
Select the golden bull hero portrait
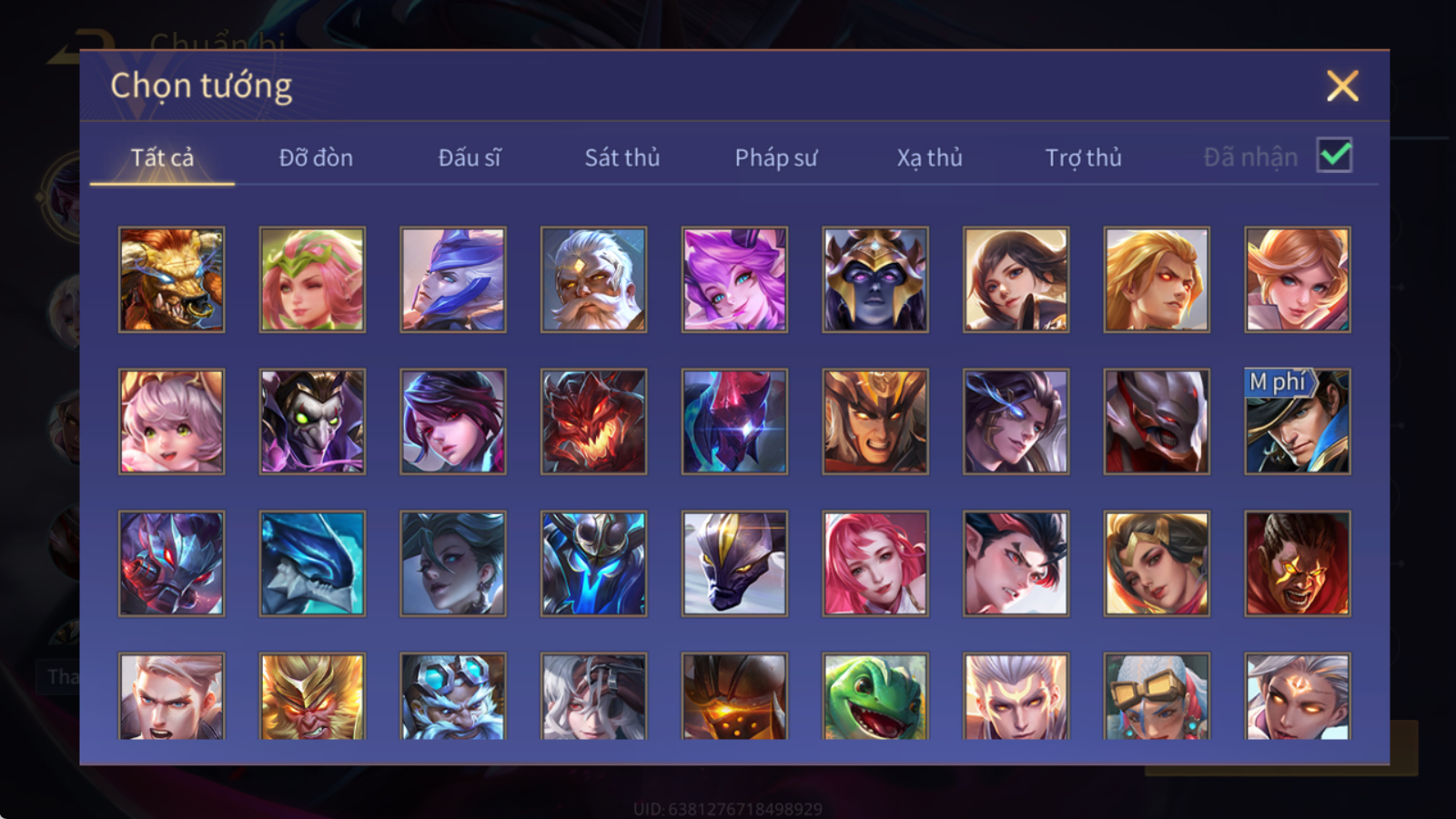pos(171,279)
